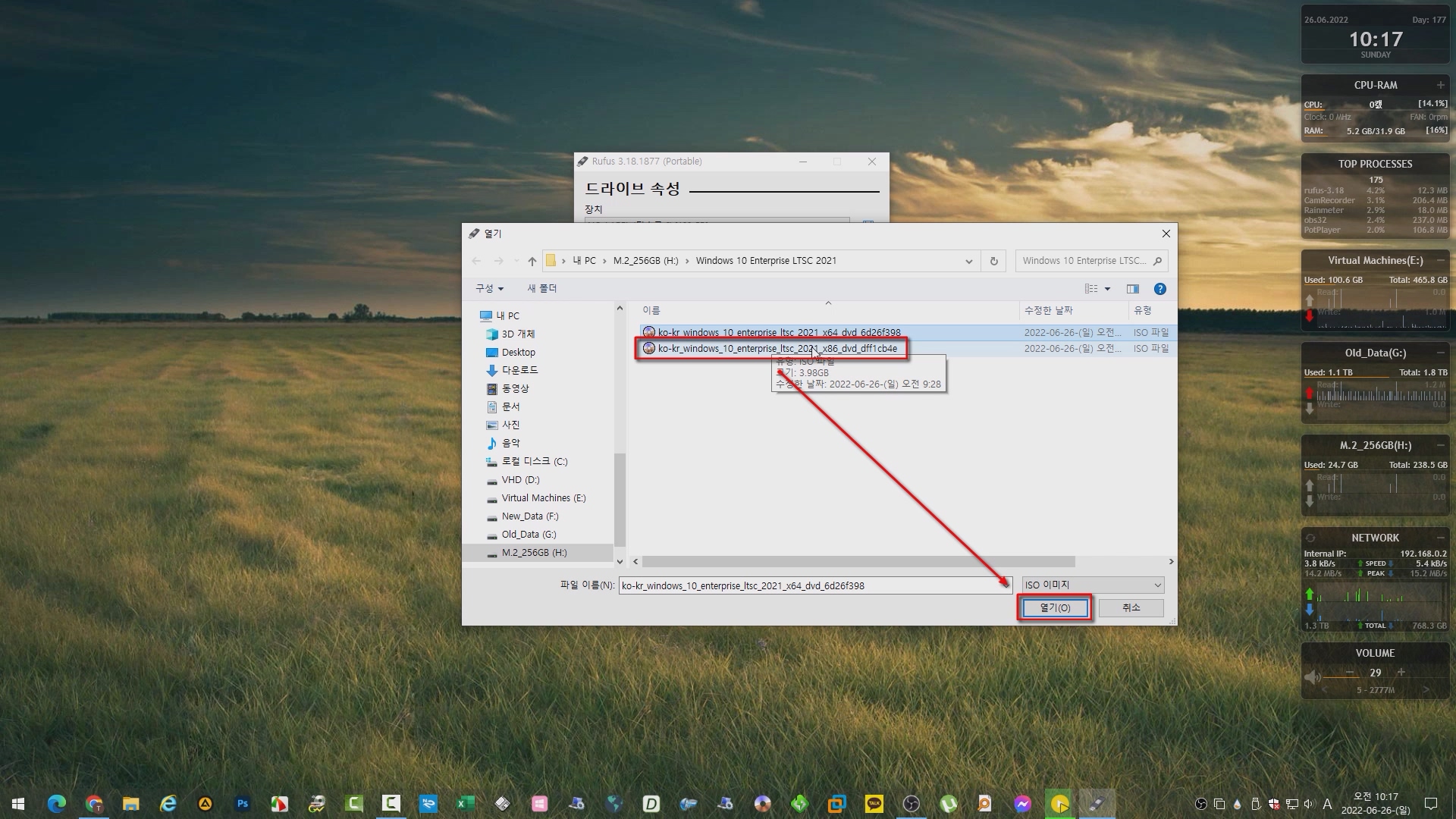Expand the file name history dropdown
This screenshot has height=819, width=1456.
(x=1005, y=585)
